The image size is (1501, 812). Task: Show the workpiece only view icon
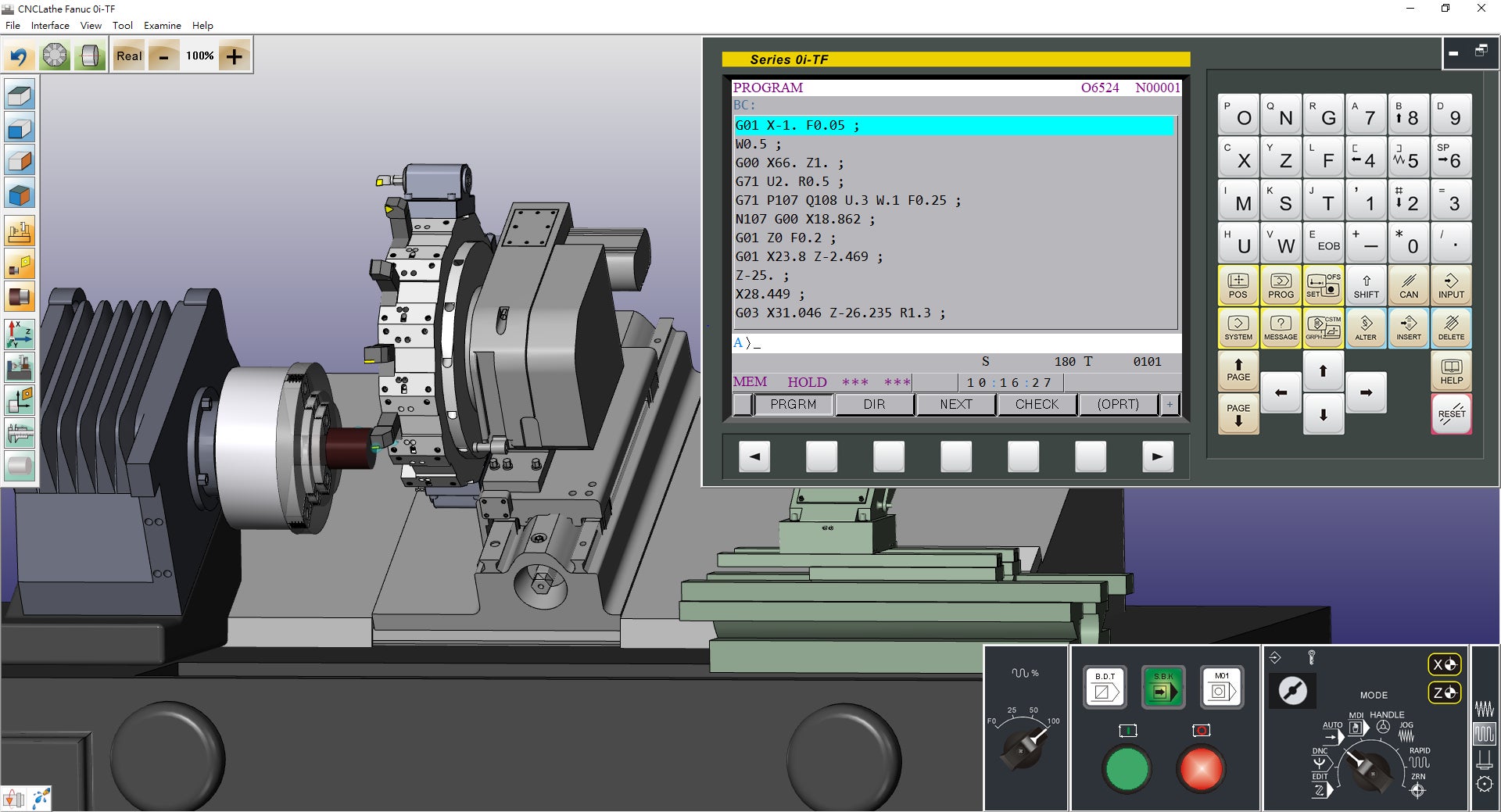coord(20,298)
